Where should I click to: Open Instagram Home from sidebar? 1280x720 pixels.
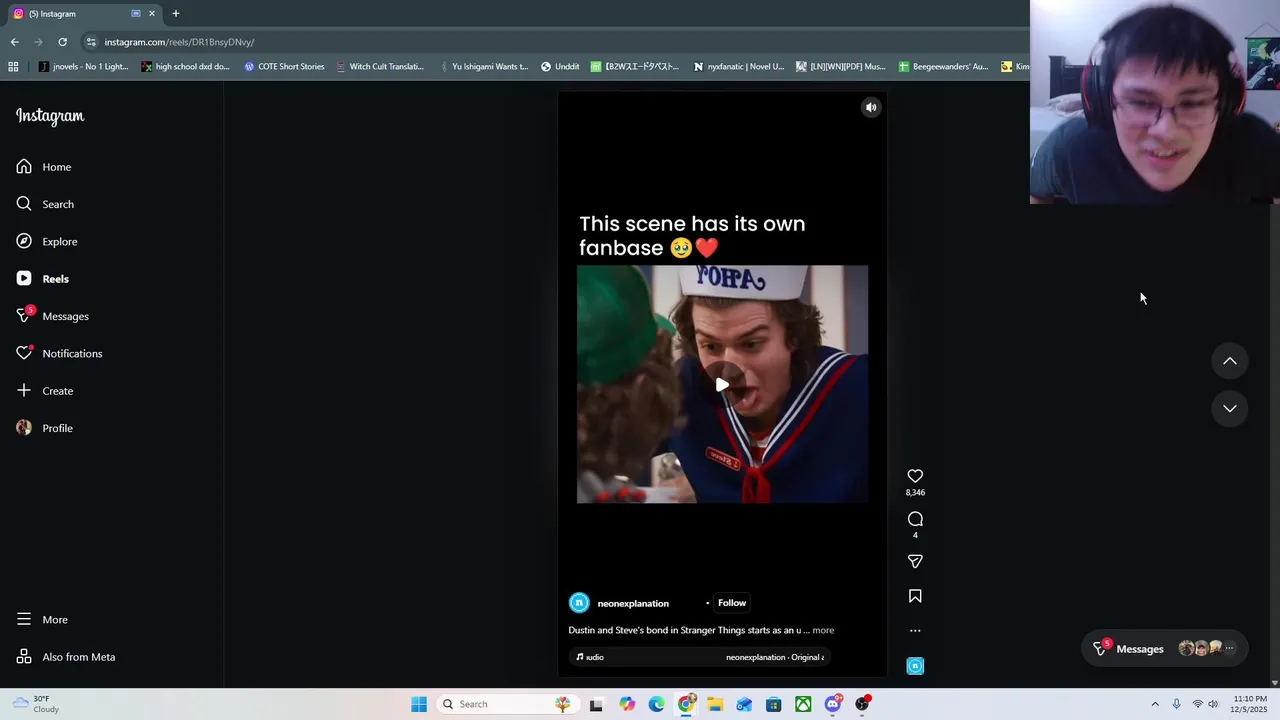point(44,167)
